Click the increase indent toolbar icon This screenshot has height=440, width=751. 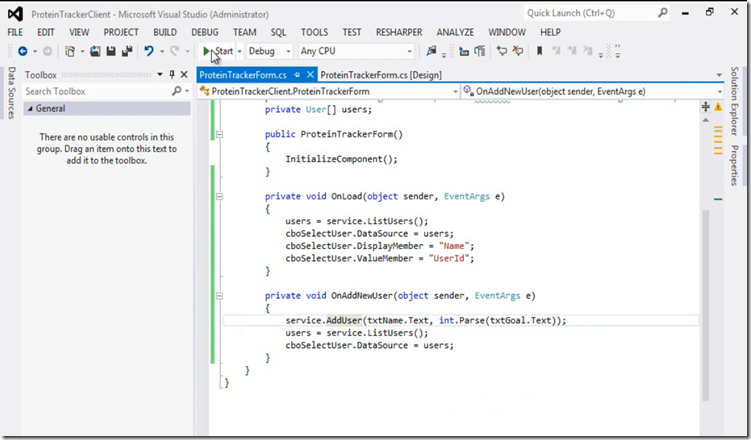coord(479,51)
